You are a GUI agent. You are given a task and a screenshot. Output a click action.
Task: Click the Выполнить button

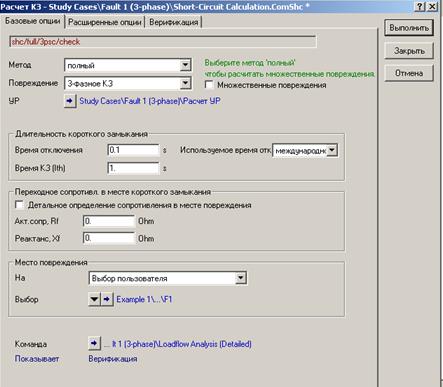point(409,28)
